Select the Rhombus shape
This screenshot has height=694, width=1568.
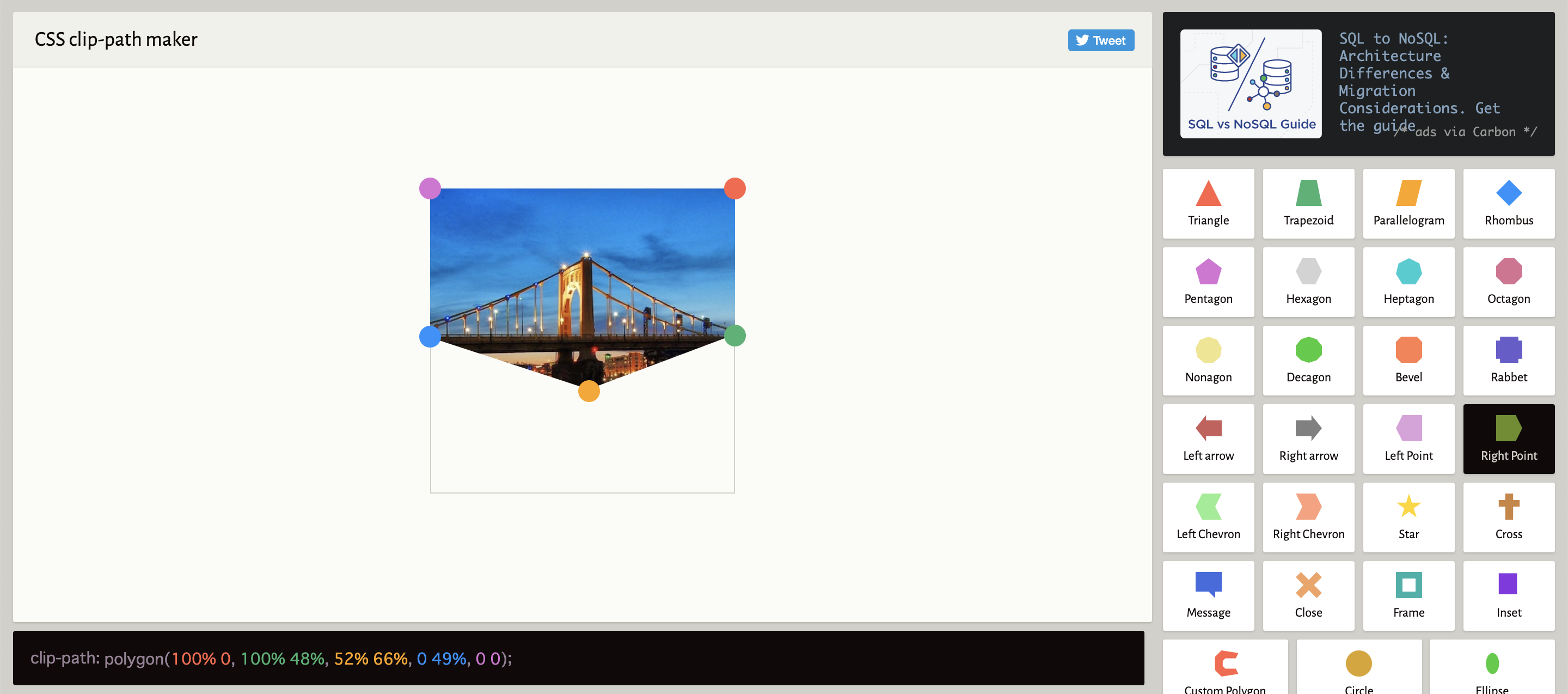point(1508,204)
